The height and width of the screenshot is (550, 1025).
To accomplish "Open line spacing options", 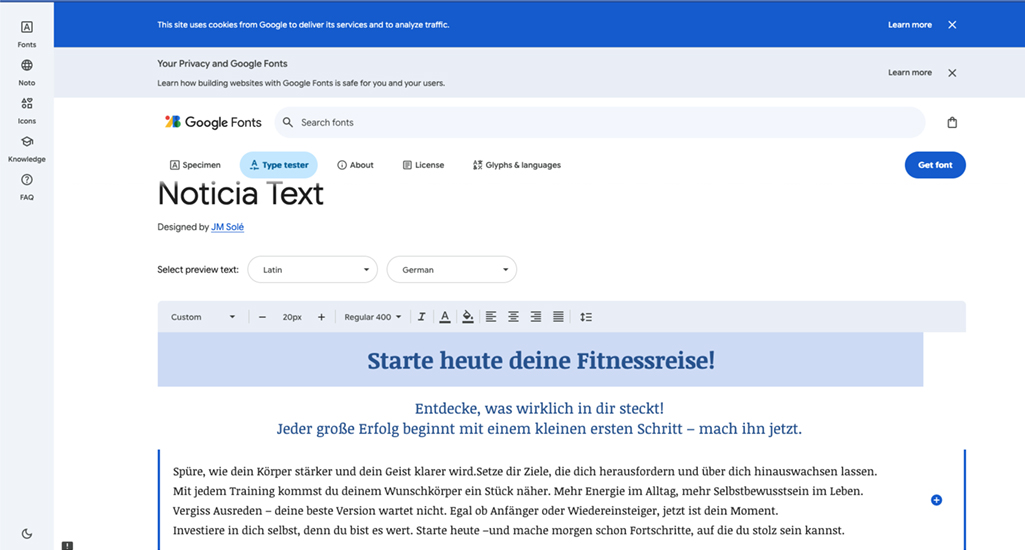I will [x=586, y=317].
